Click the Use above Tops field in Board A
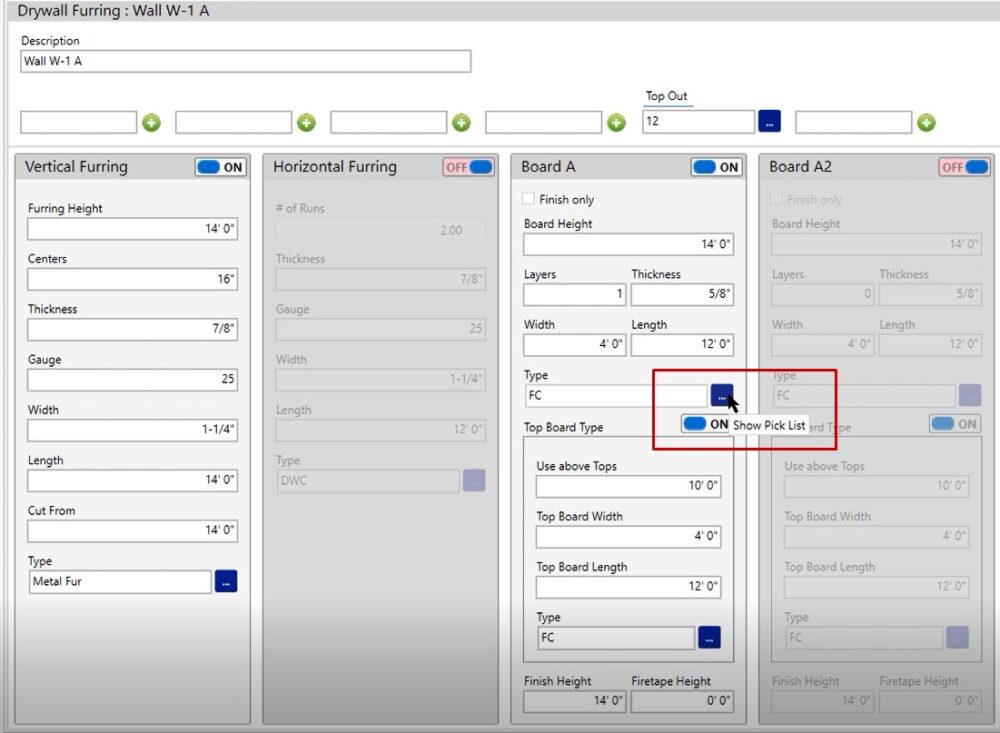 [628, 486]
